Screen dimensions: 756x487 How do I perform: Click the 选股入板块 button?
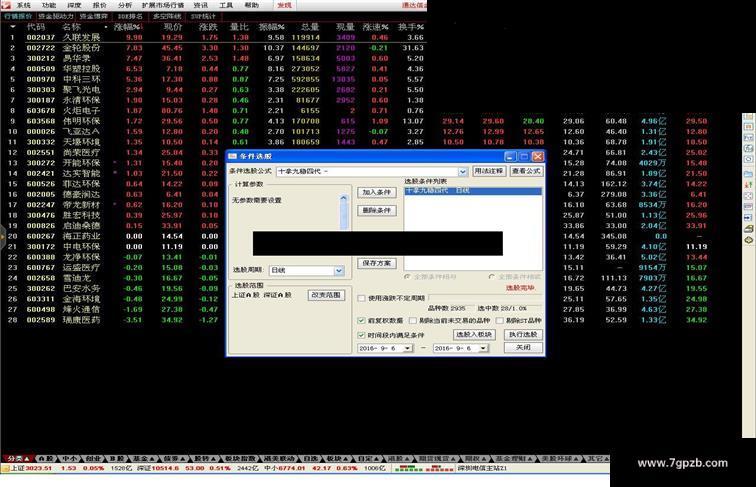474,335
